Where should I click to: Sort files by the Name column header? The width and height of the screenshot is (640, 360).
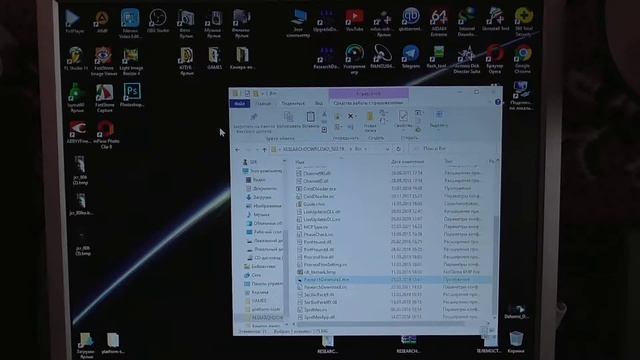300,162
